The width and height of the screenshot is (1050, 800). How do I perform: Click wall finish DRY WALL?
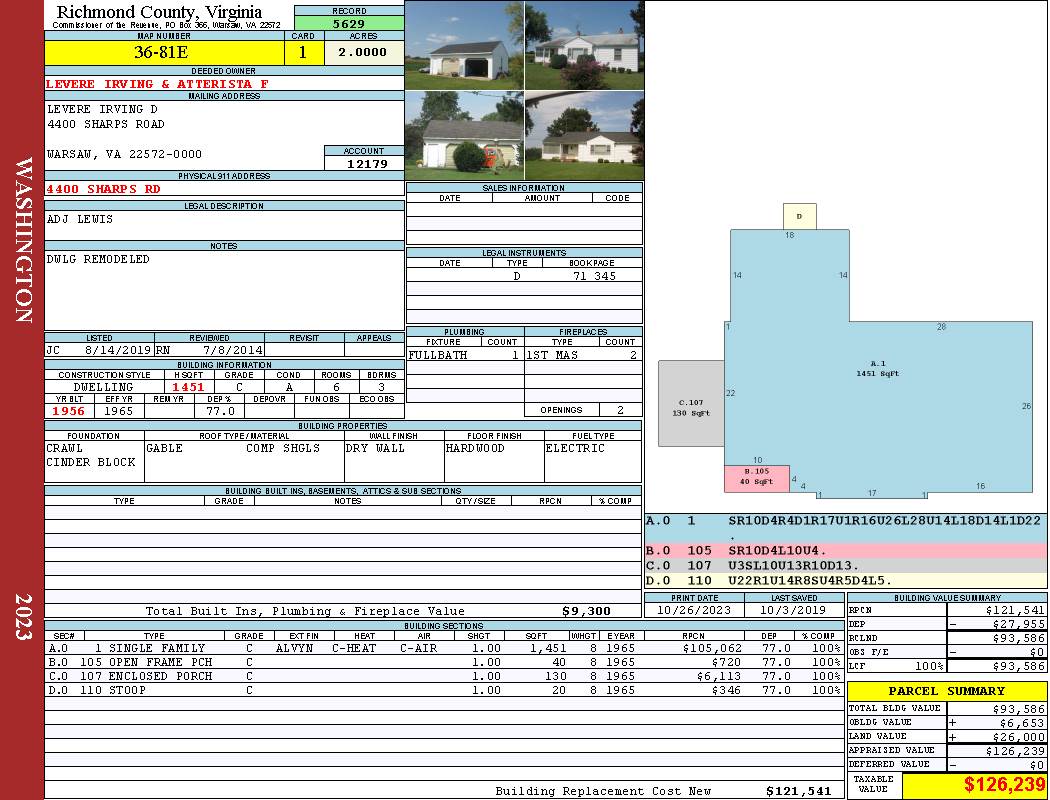(375, 448)
